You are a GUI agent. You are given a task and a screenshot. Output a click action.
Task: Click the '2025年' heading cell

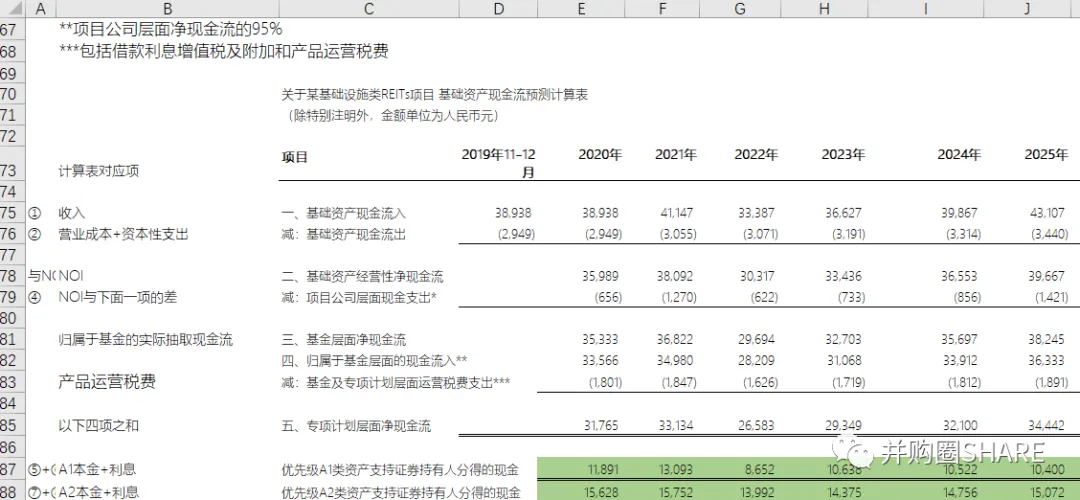tap(1046, 156)
